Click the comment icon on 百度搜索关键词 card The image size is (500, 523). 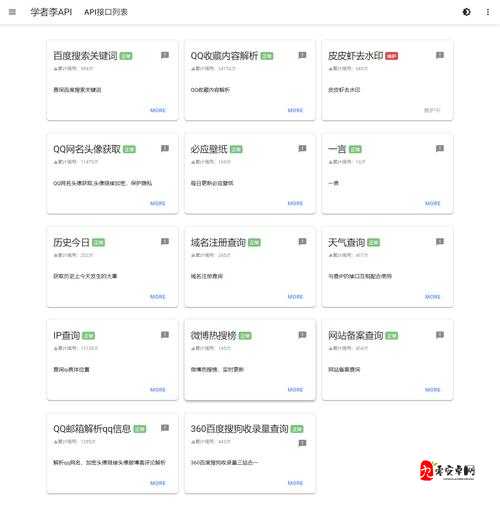click(165, 55)
